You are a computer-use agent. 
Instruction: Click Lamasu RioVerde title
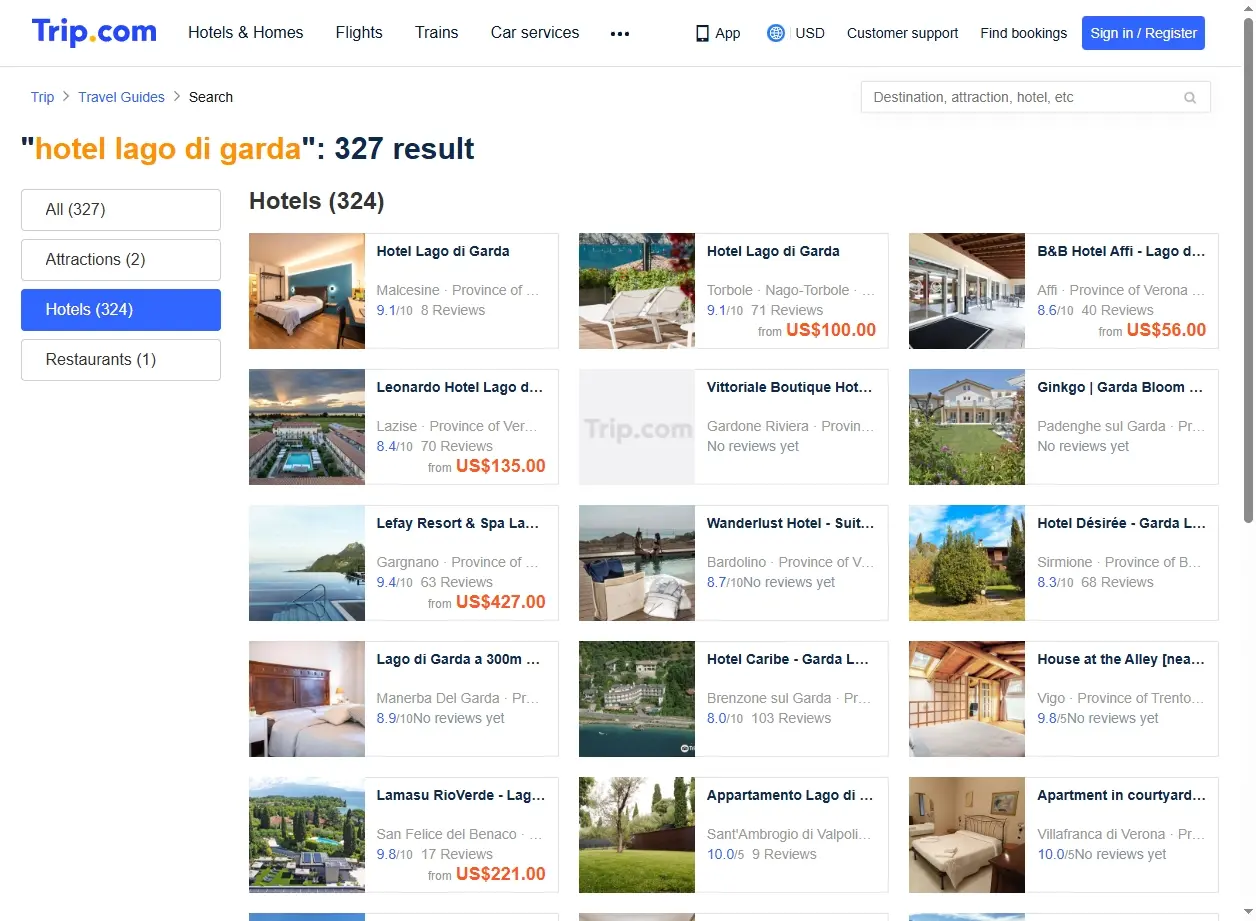coord(460,795)
